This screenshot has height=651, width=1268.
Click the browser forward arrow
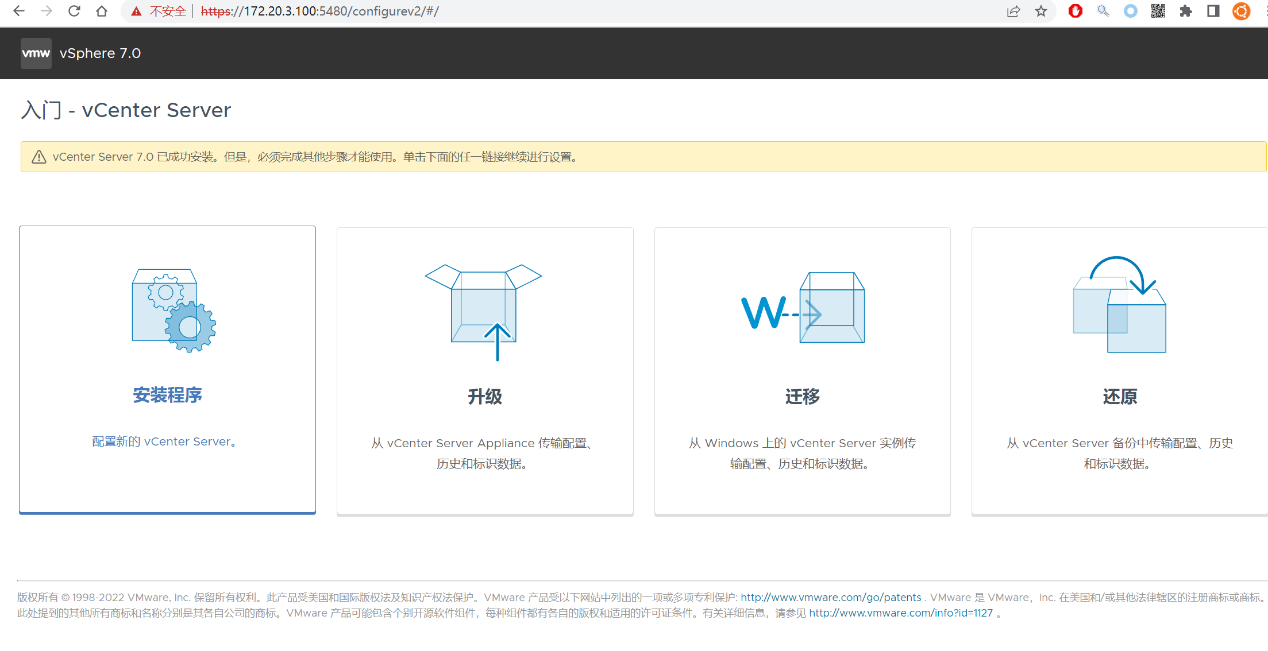(x=46, y=11)
